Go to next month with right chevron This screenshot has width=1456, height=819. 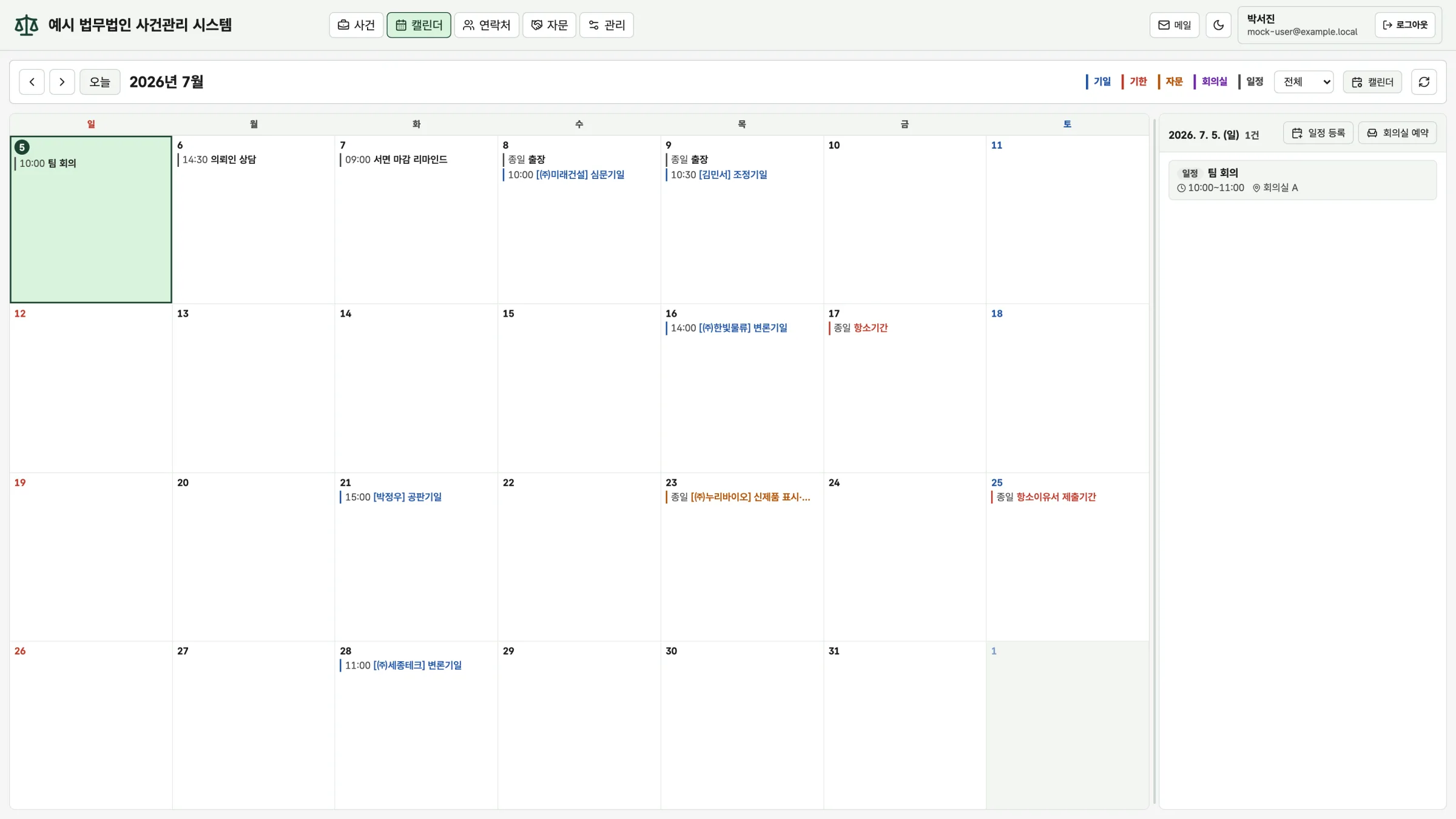pos(62,82)
